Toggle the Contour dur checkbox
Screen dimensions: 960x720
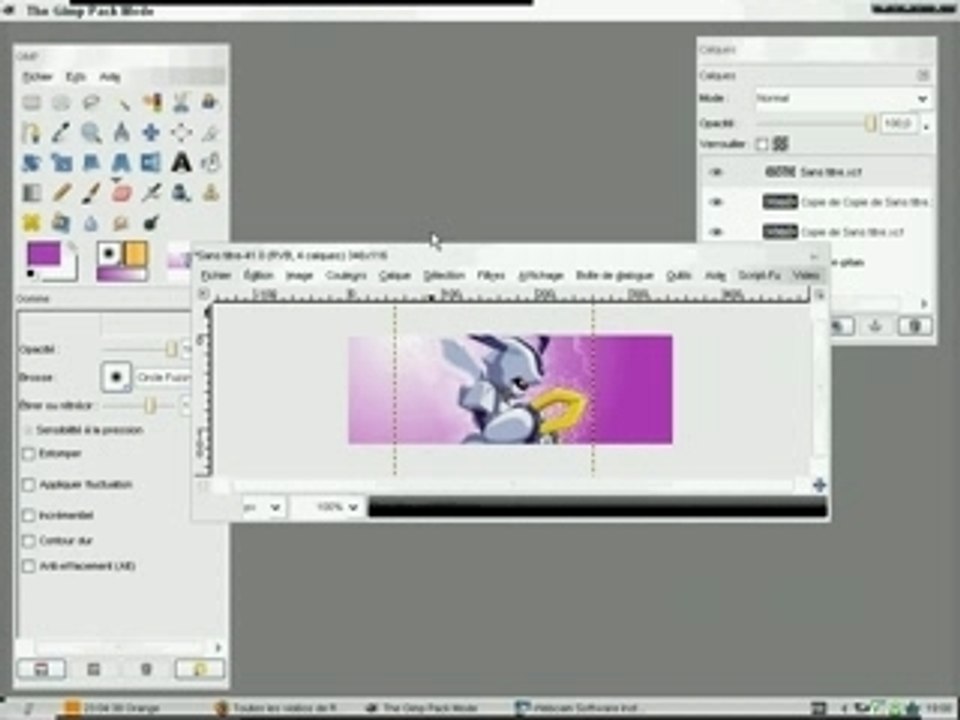(28, 541)
